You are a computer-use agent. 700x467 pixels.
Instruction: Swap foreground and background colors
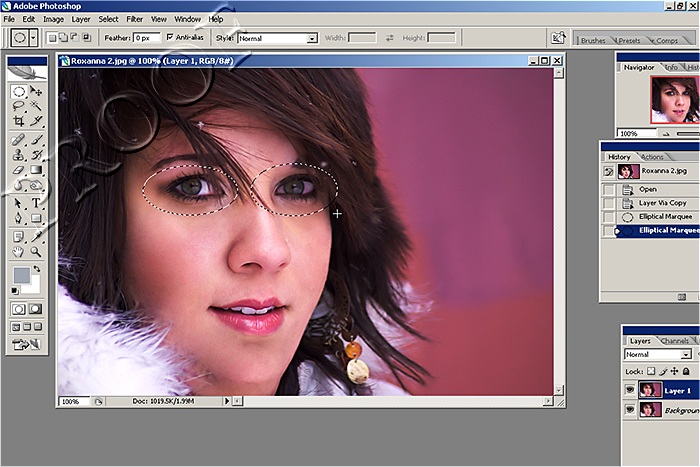point(37,269)
